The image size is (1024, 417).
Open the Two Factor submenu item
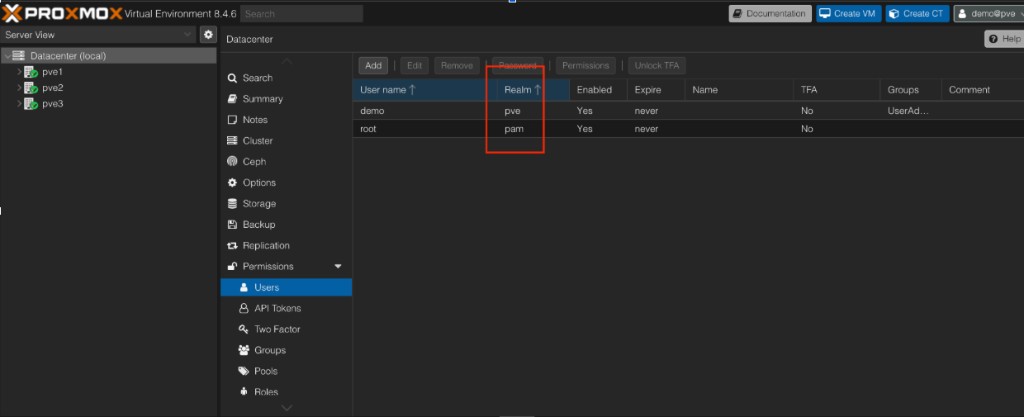click(x=286, y=329)
